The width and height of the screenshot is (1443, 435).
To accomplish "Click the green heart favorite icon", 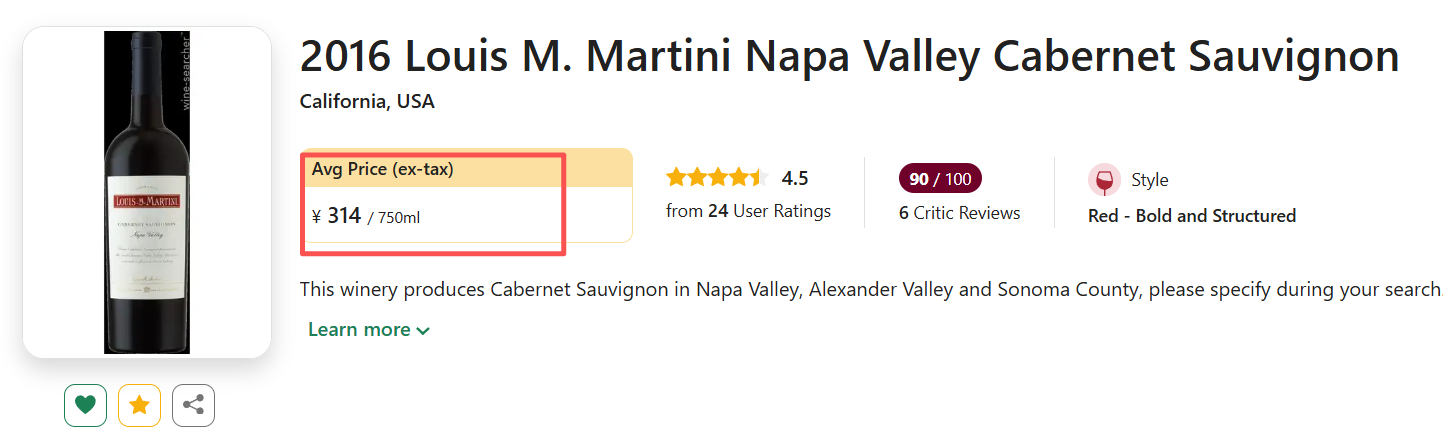I will [x=85, y=405].
